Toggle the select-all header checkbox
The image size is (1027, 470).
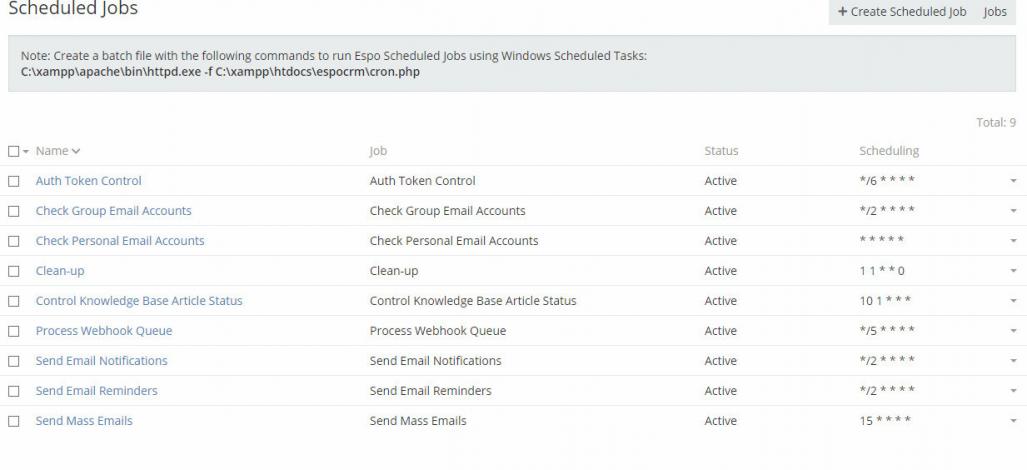(x=13, y=151)
